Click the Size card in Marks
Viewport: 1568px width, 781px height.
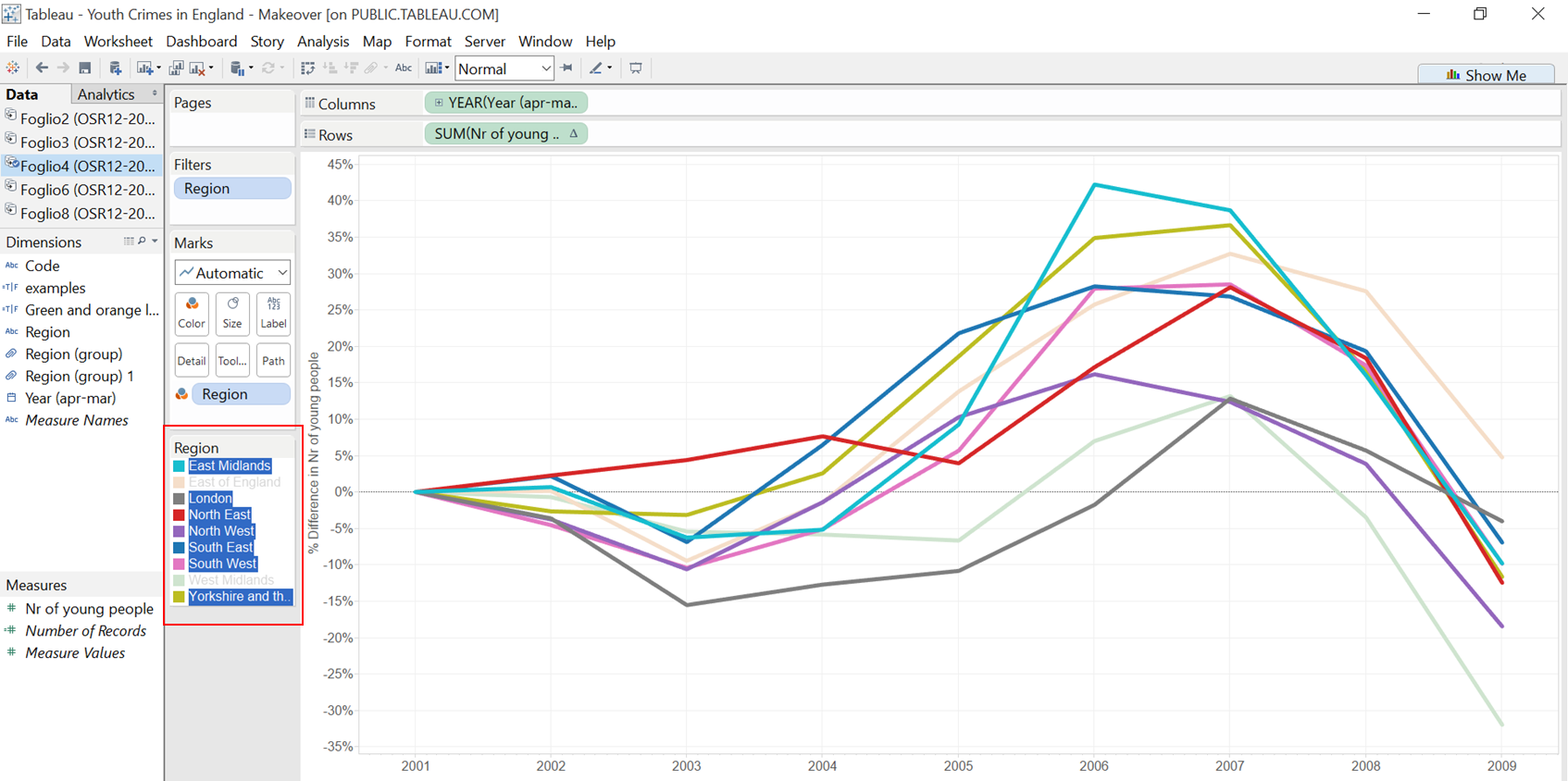tap(232, 313)
